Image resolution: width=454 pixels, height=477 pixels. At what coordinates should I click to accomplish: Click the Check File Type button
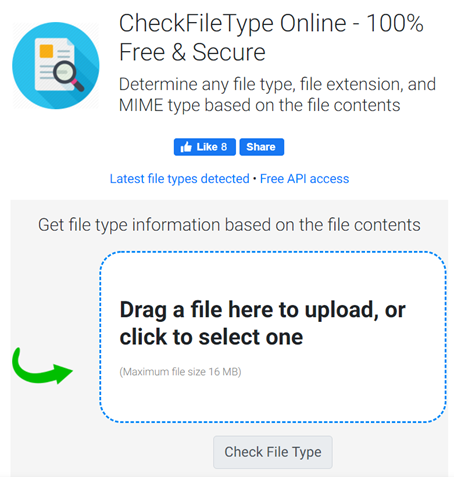click(273, 452)
